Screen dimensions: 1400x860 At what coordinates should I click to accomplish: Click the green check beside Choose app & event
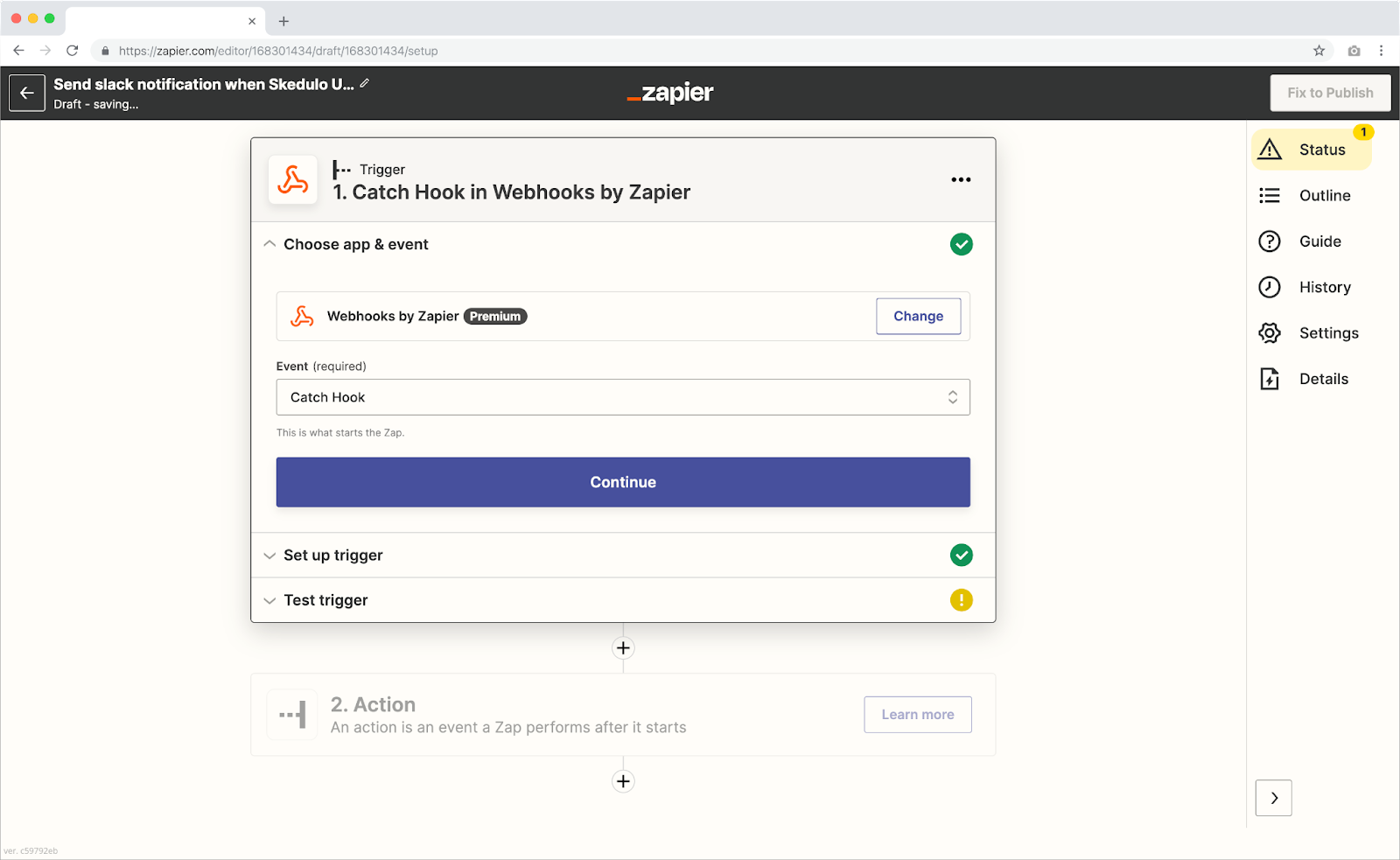coord(961,244)
